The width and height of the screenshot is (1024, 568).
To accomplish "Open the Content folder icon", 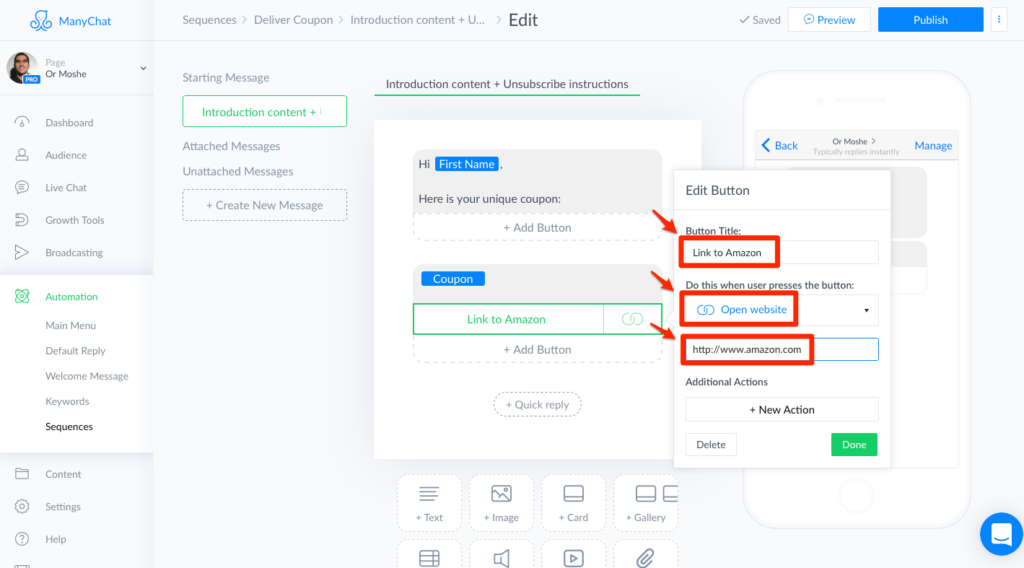I will [22, 474].
